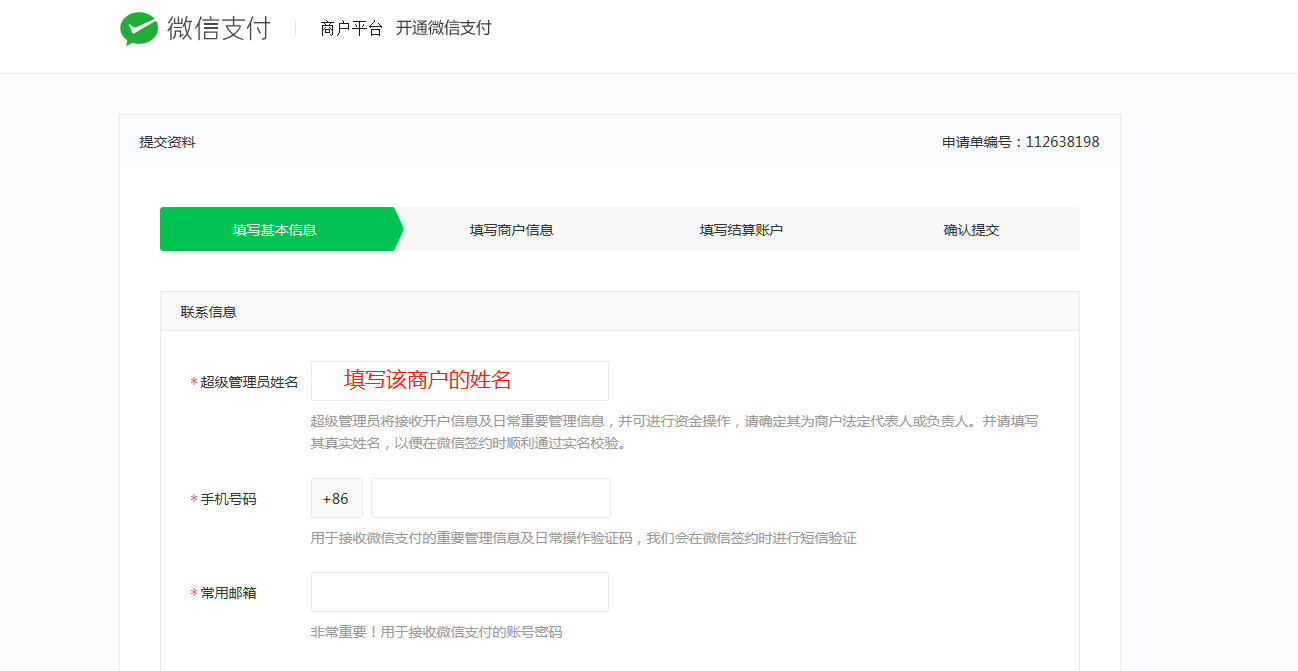Click the hint text starting 超级管理员将接收开户信息

click(674, 432)
